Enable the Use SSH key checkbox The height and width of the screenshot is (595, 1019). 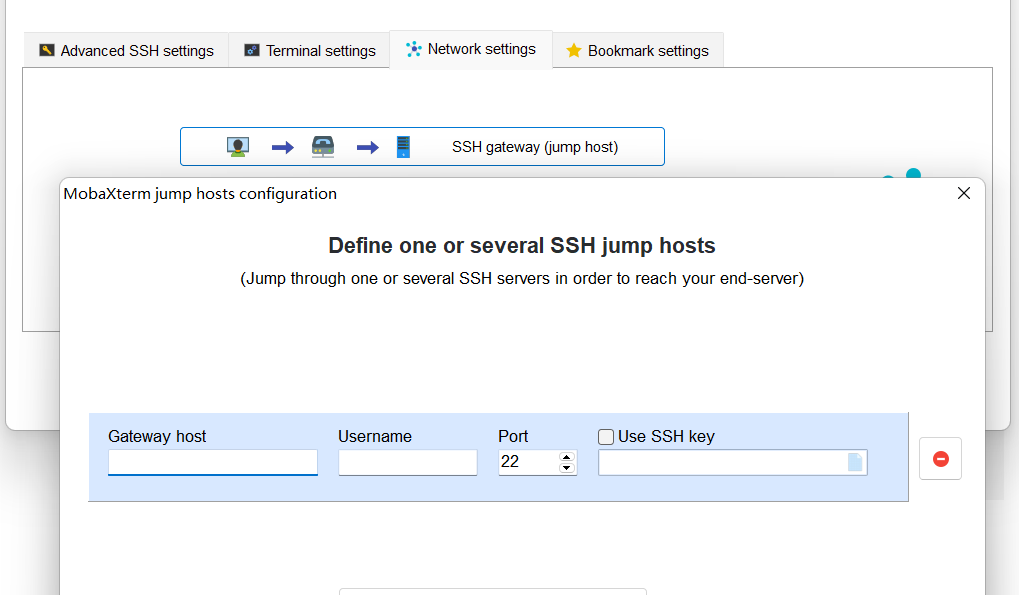(606, 437)
